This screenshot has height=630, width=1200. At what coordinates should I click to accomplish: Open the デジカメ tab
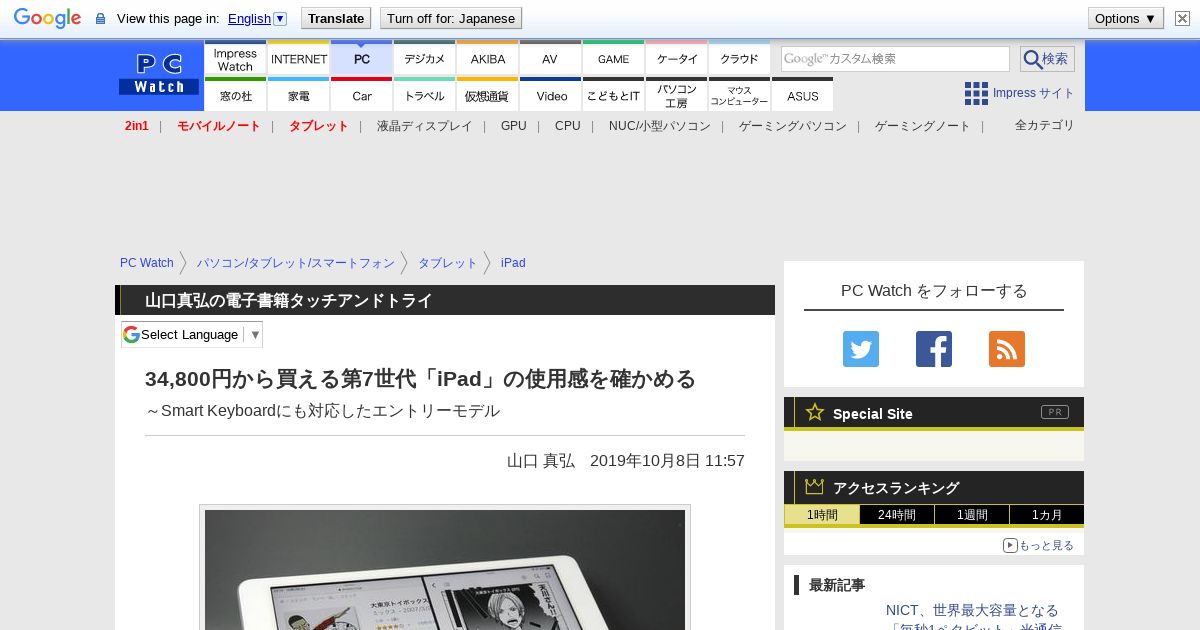click(x=425, y=58)
